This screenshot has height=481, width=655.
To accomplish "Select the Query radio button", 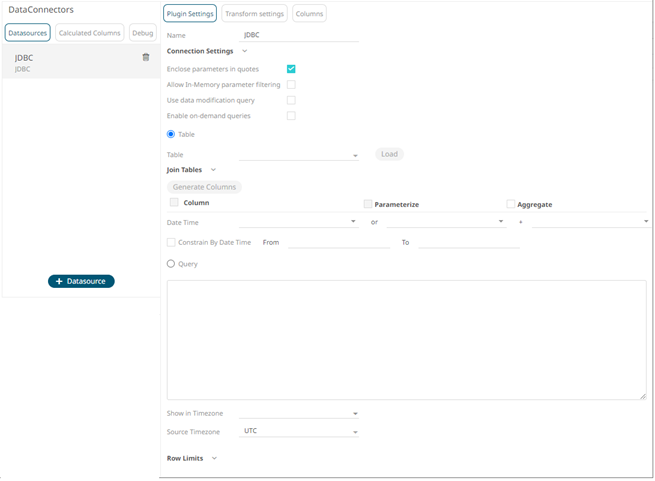I will point(171,264).
